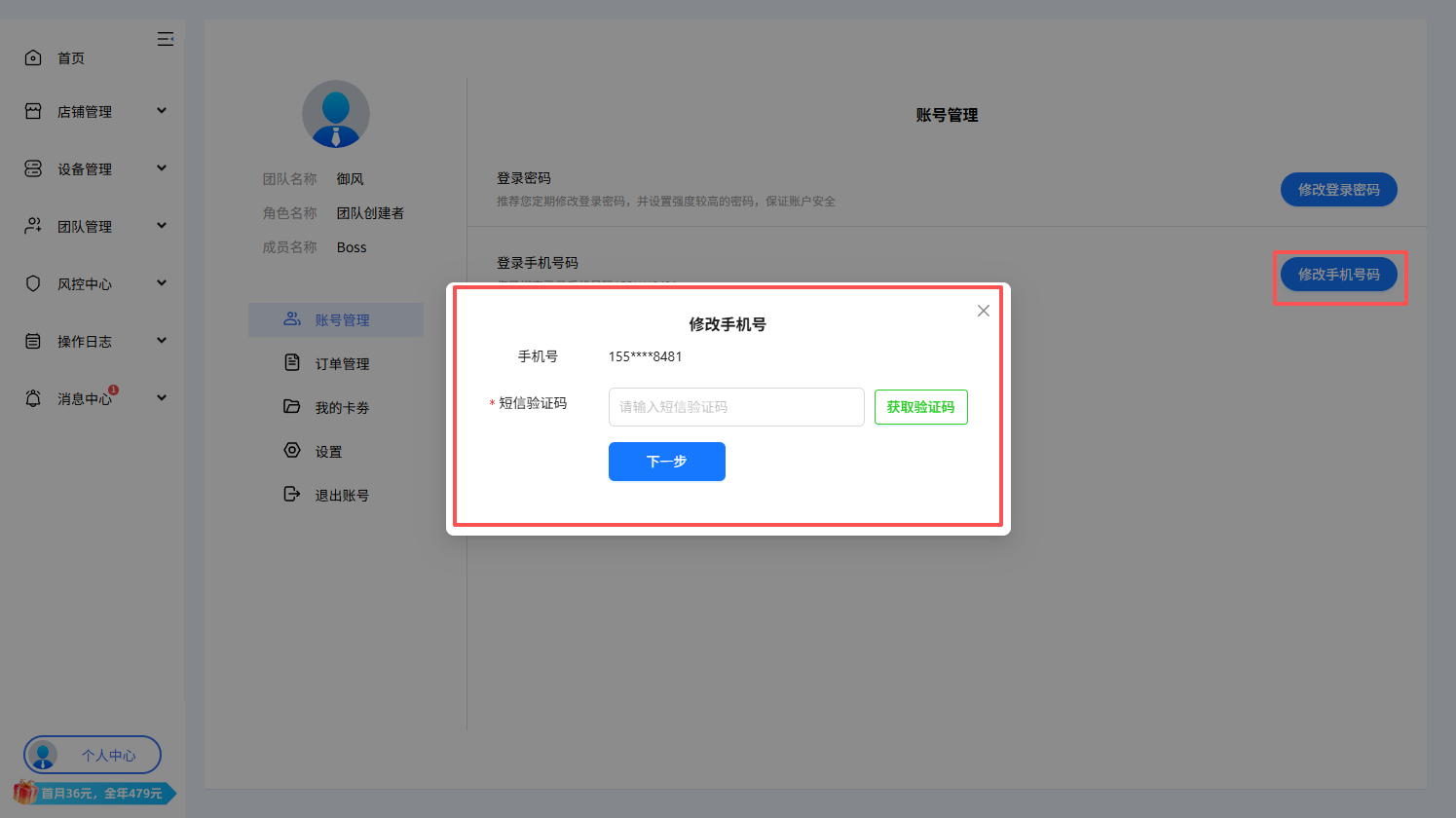Expand the 风控中心 section chevron

(x=162, y=282)
